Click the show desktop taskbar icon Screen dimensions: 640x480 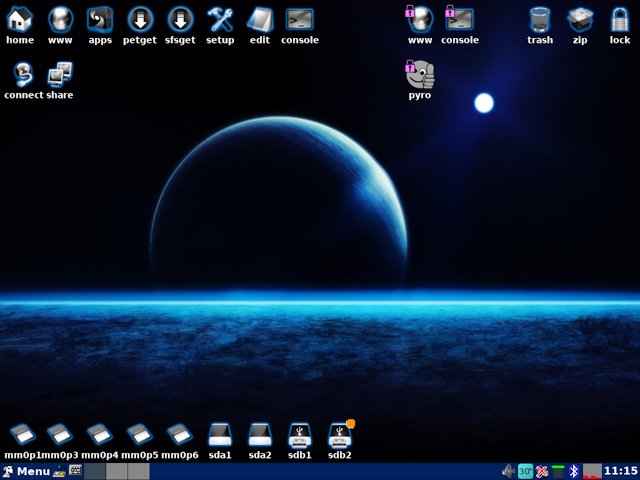59,471
